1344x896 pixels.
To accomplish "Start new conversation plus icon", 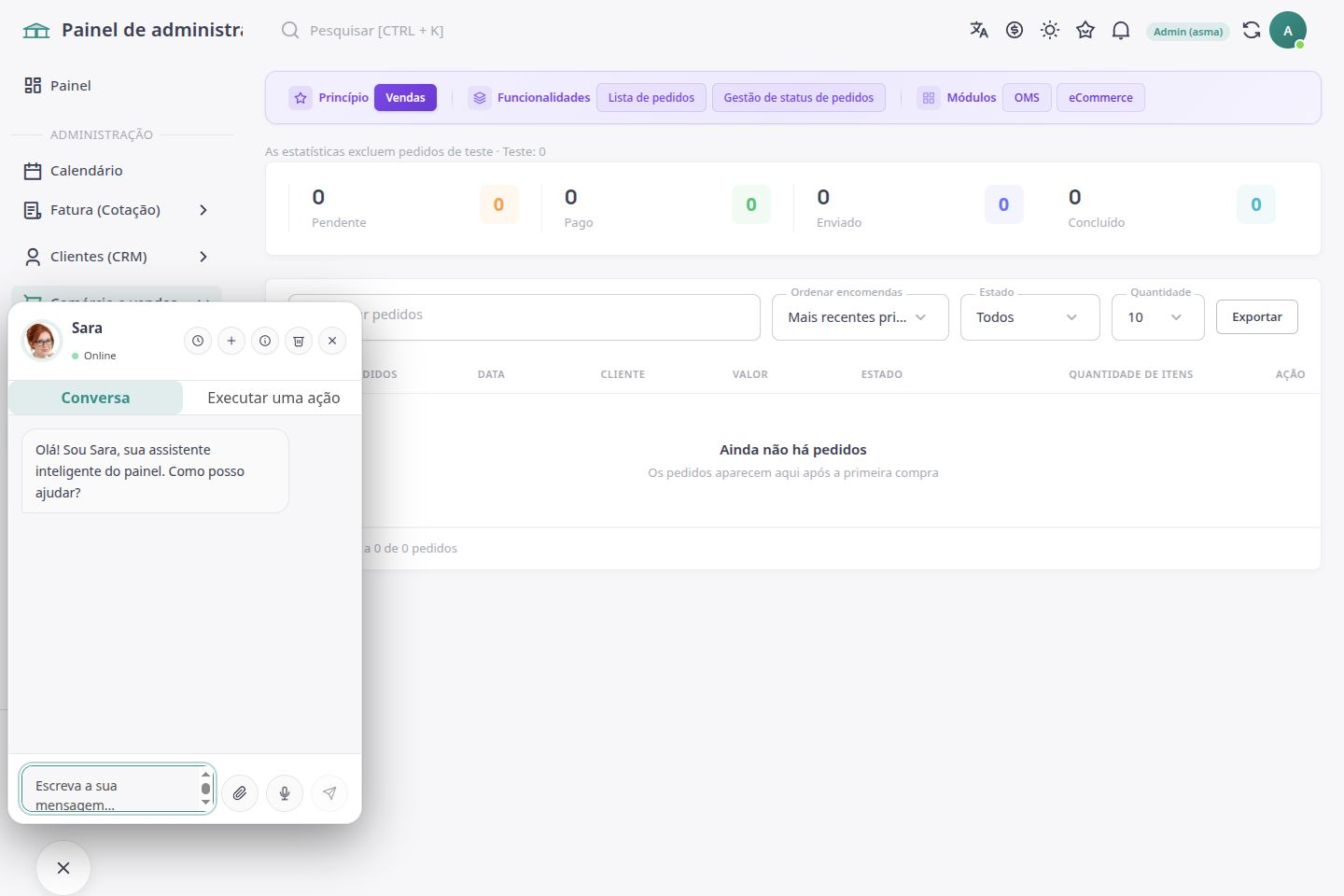I will tap(231, 341).
